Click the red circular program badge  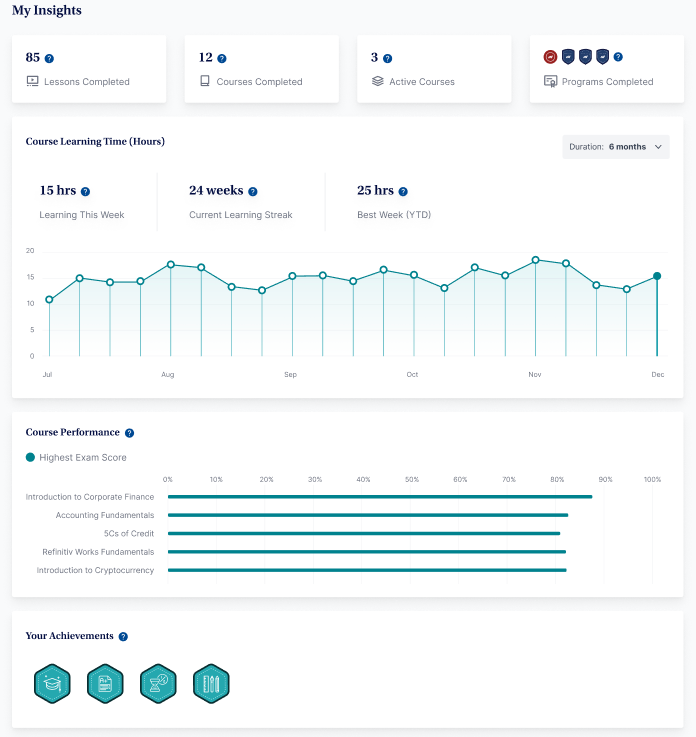550,57
